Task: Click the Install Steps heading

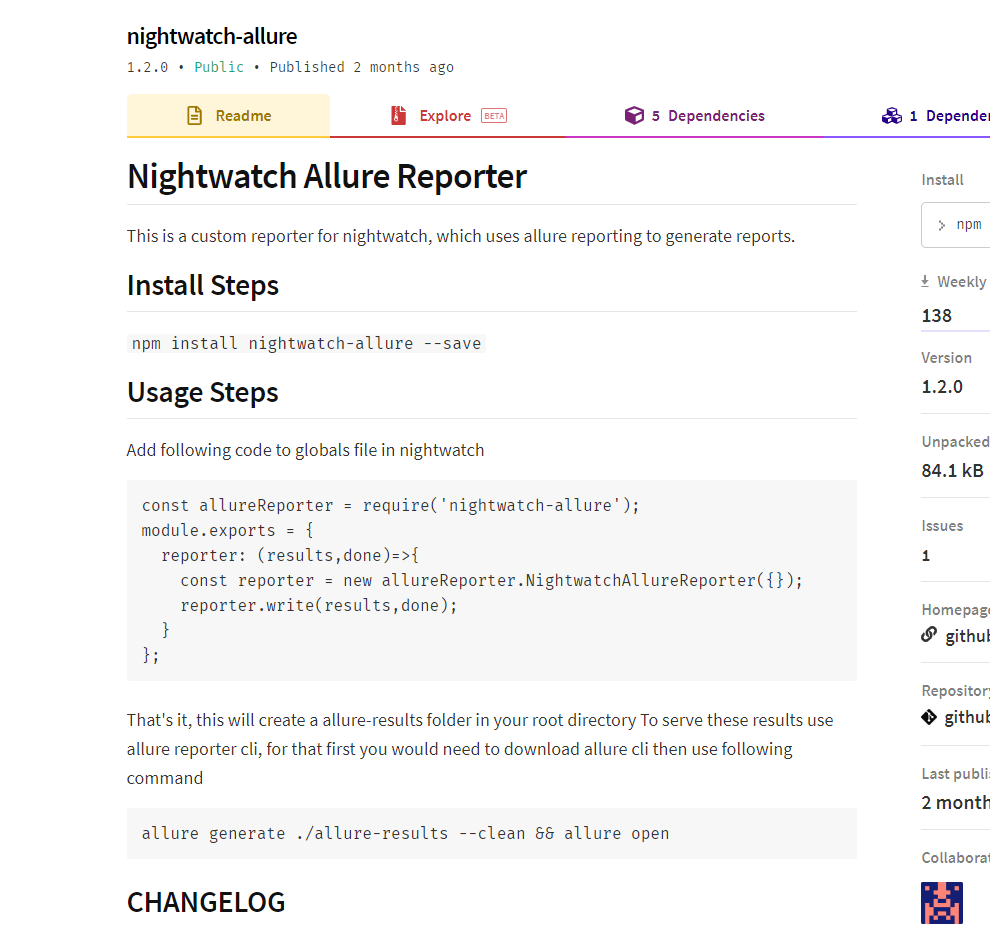Action: [x=203, y=285]
